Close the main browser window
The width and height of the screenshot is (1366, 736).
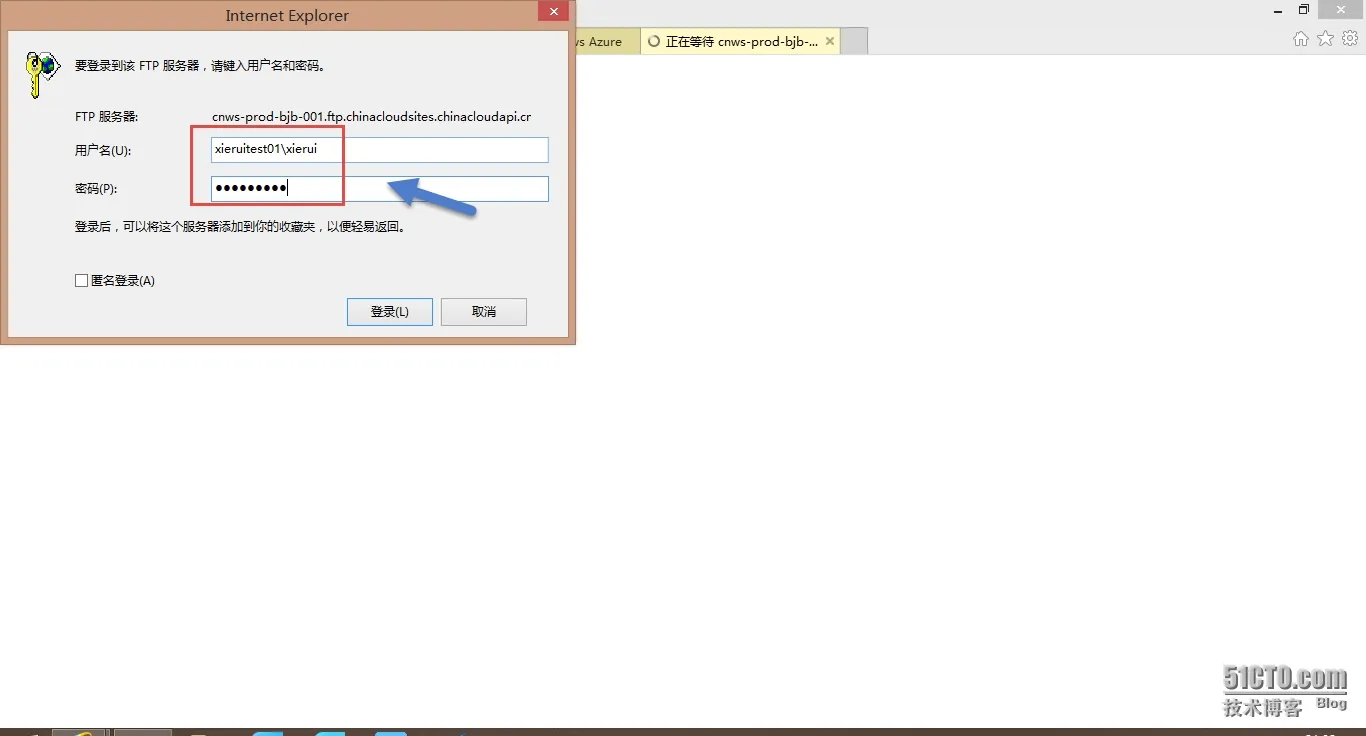tap(1341, 10)
